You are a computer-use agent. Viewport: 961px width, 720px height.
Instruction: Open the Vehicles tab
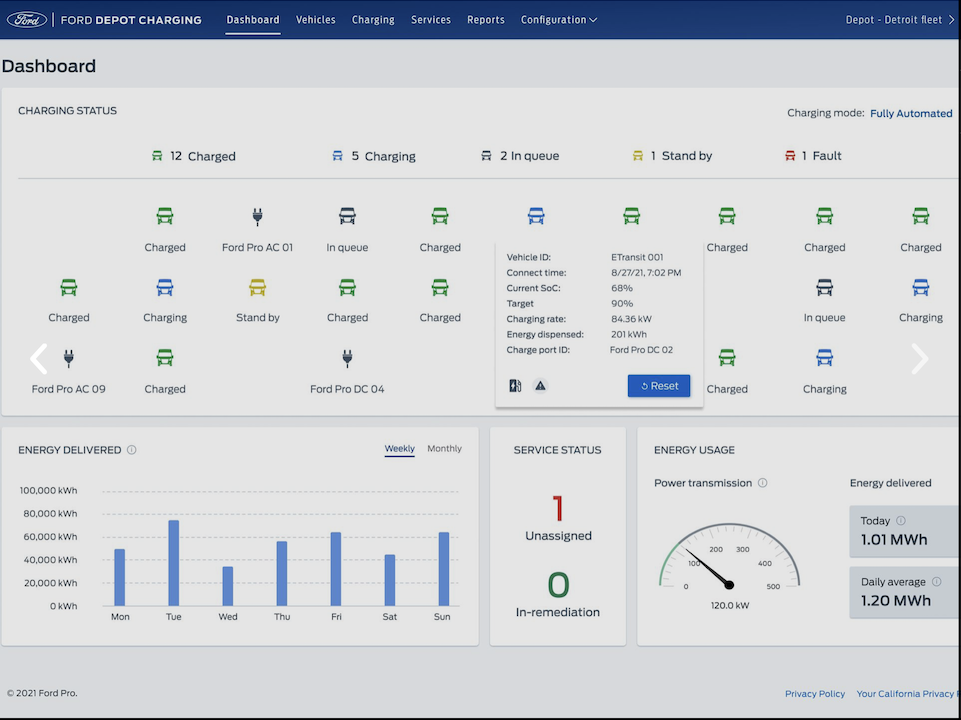[315, 20]
